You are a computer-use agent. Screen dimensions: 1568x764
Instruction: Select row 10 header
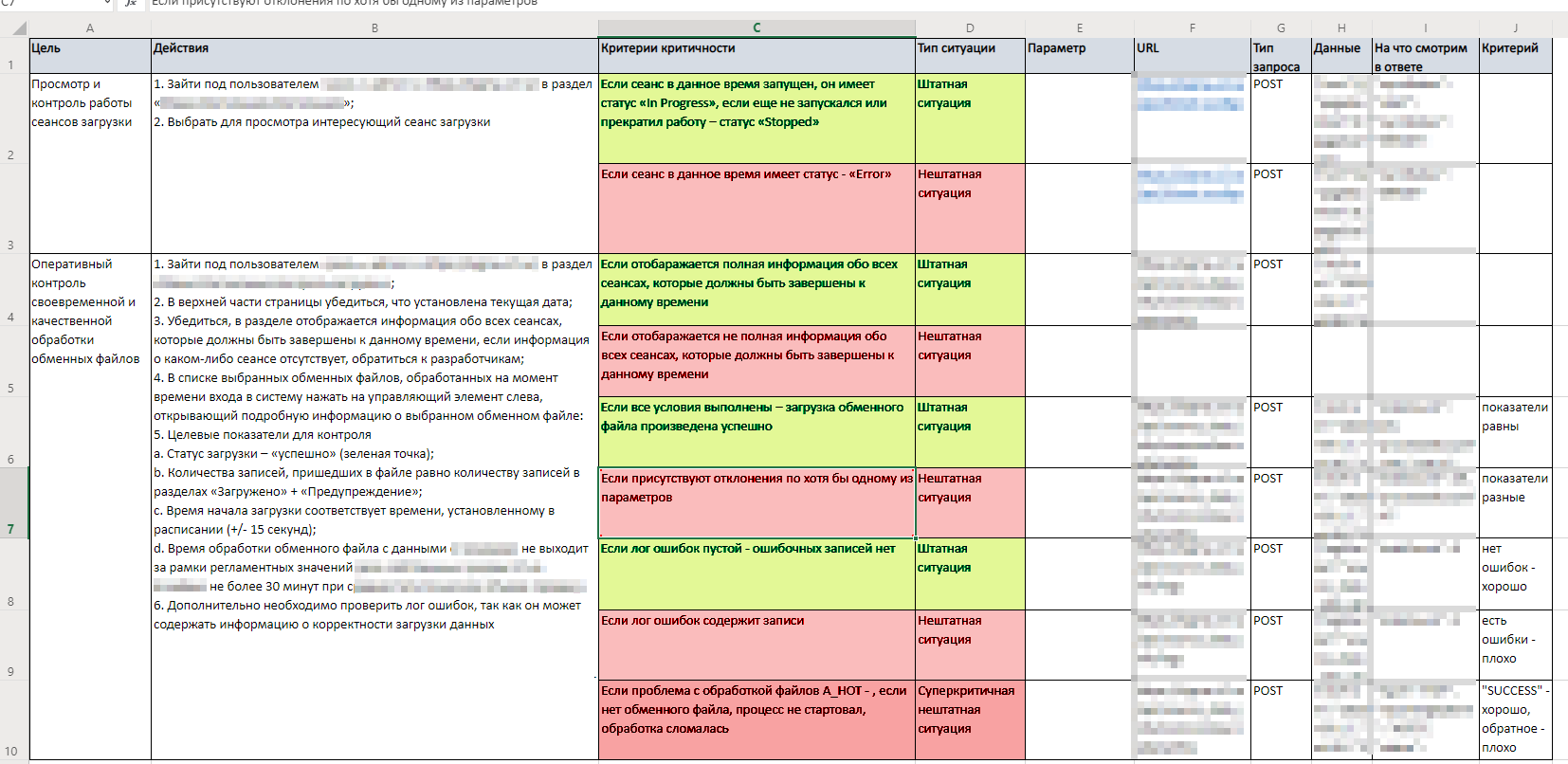[x=13, y=720]
